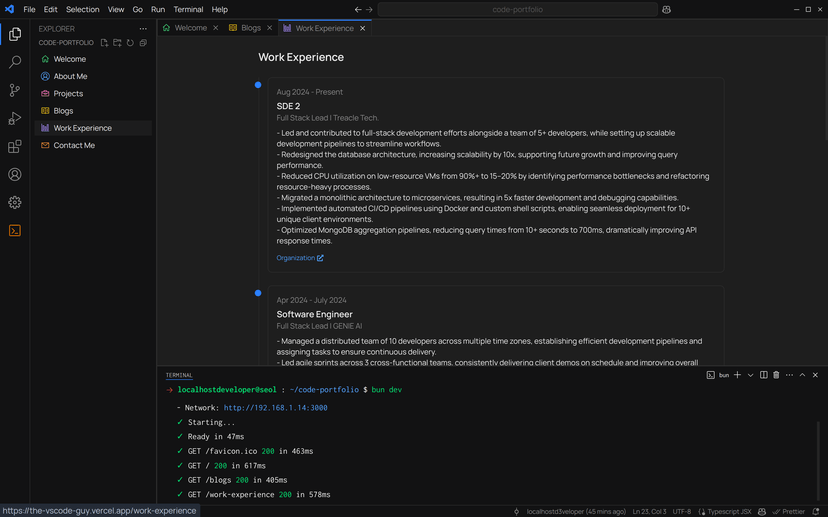Click the Organization link in SDE 2 card
The height and width of the screenshot is (517, 828).
(300, 258)
